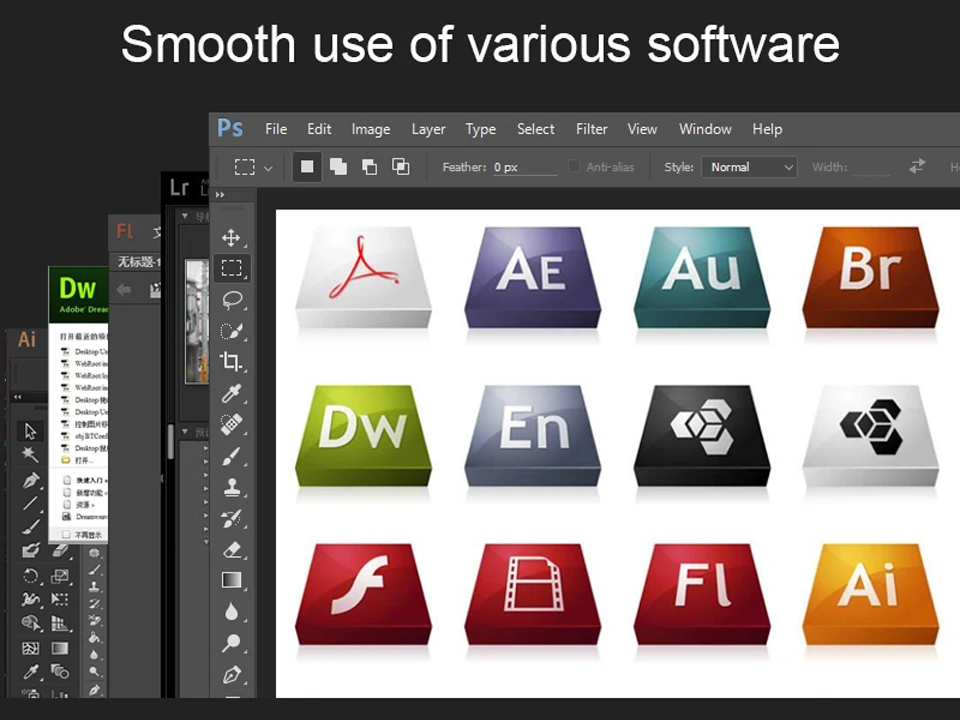Open the Layer menu
Image resolution: width=960 pixels, height=720 pixels.
428,129
